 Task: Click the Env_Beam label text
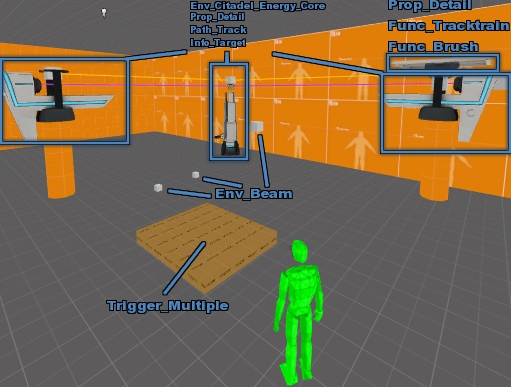click(x=254, y=194)
